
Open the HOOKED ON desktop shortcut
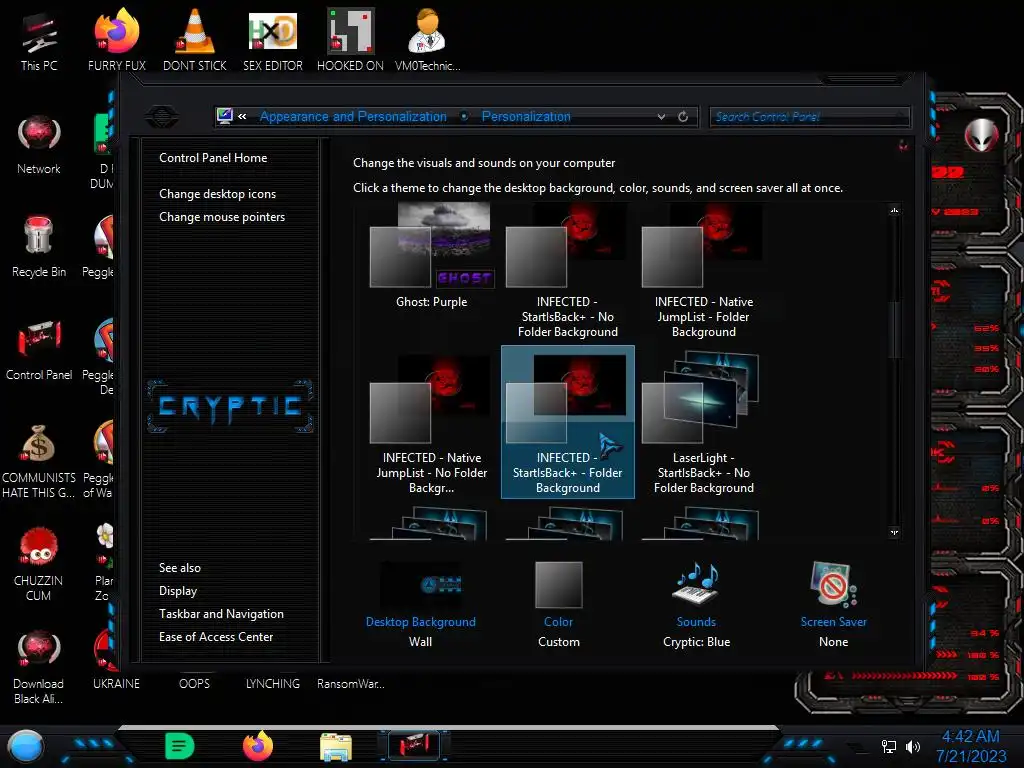pos(350,40)
